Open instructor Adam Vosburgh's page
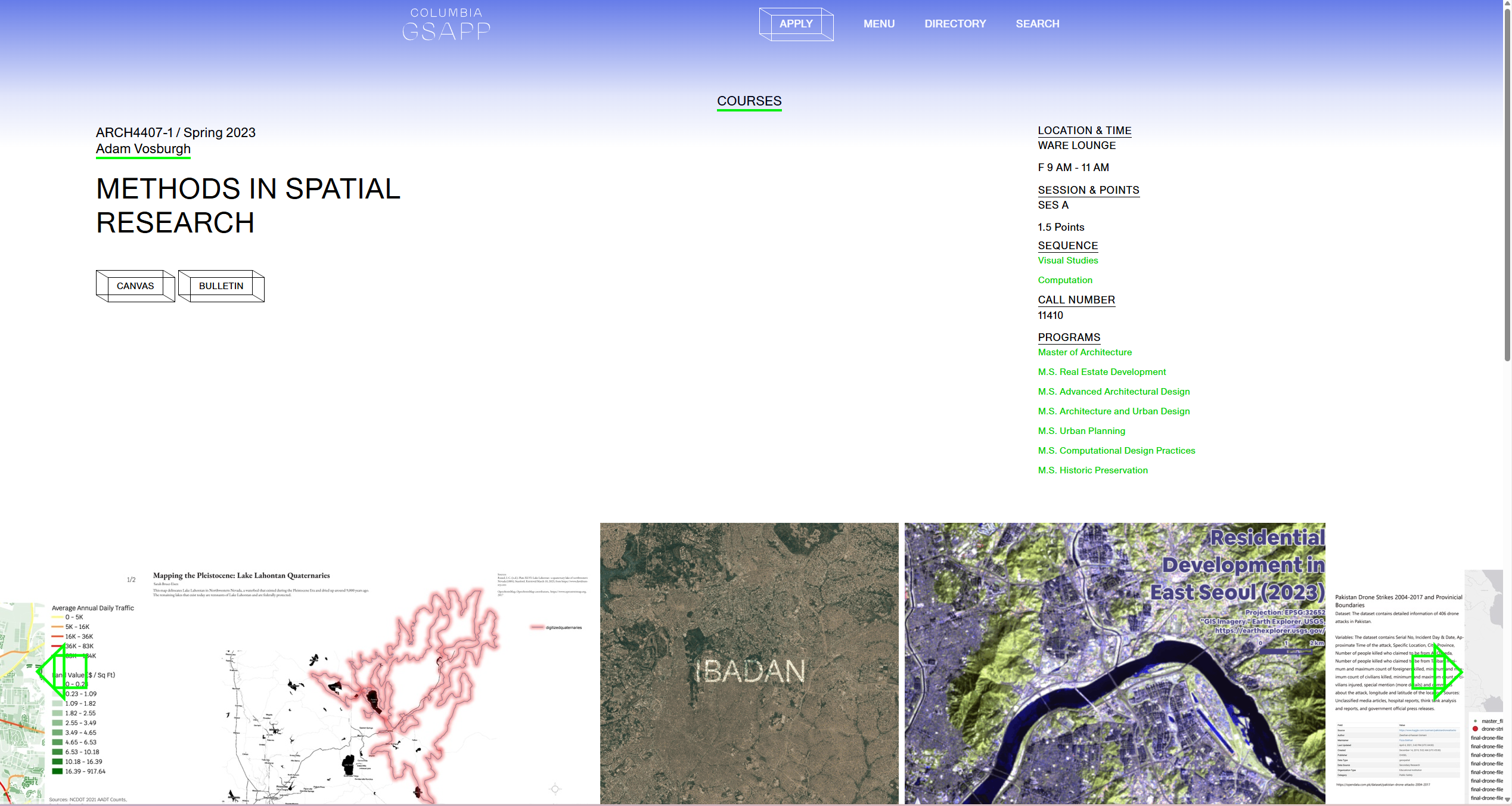Viewport: 1512px width, 806px height. click(x=143, y=149)
